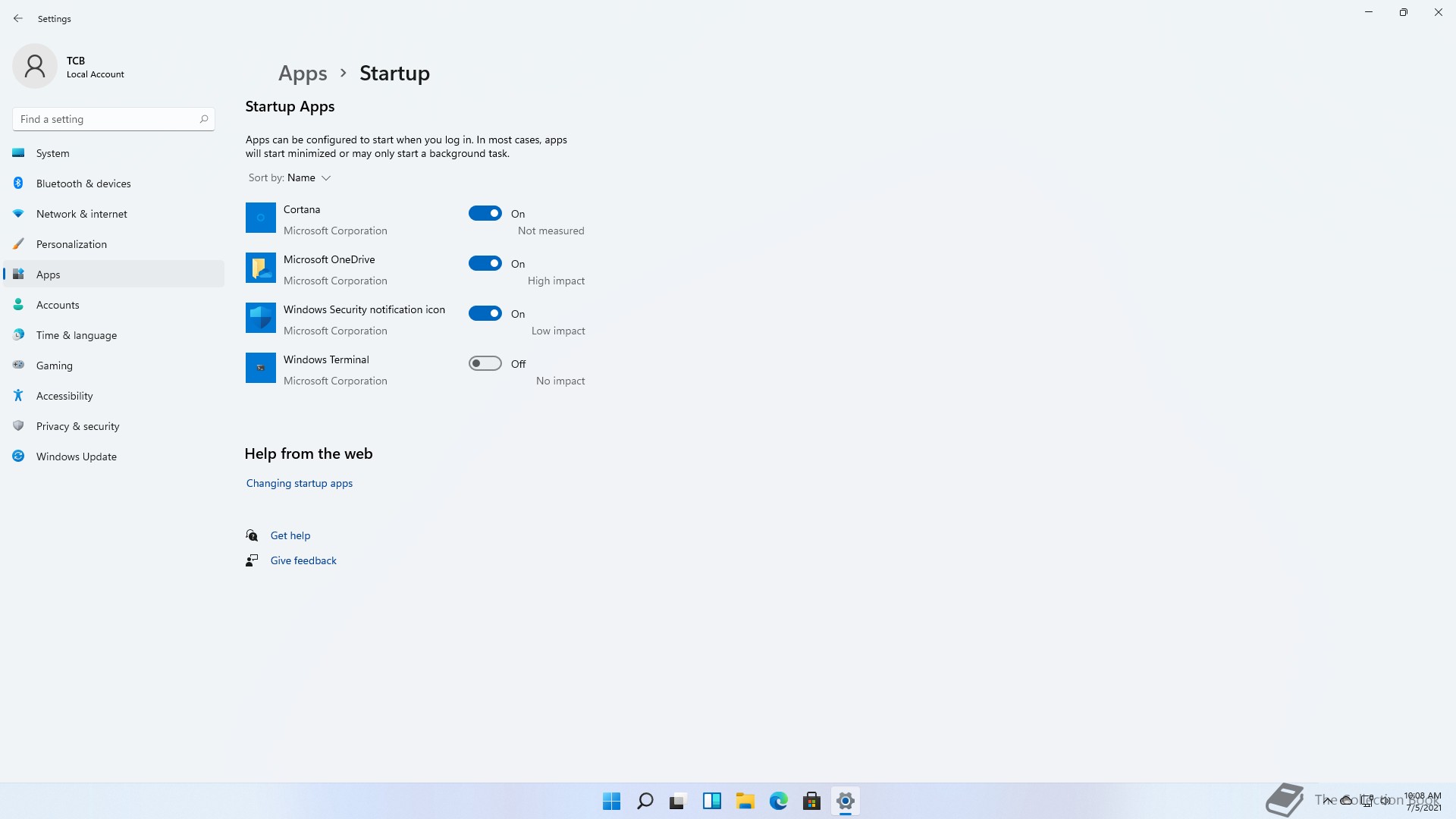Click the Find a setting search box
The height and width of the screenshot is (819, 1456).
click(x=106, y=119)
